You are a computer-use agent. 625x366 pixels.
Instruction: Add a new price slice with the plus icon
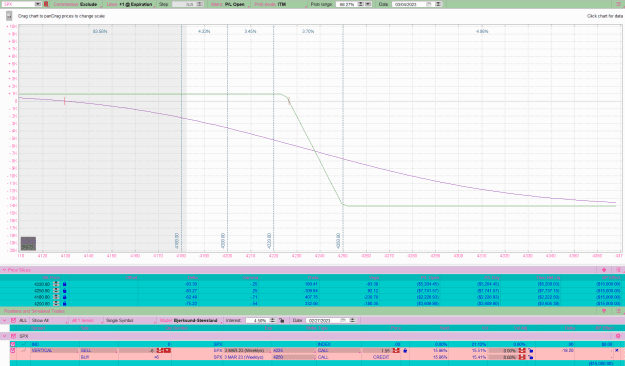[x=604, y=270]
